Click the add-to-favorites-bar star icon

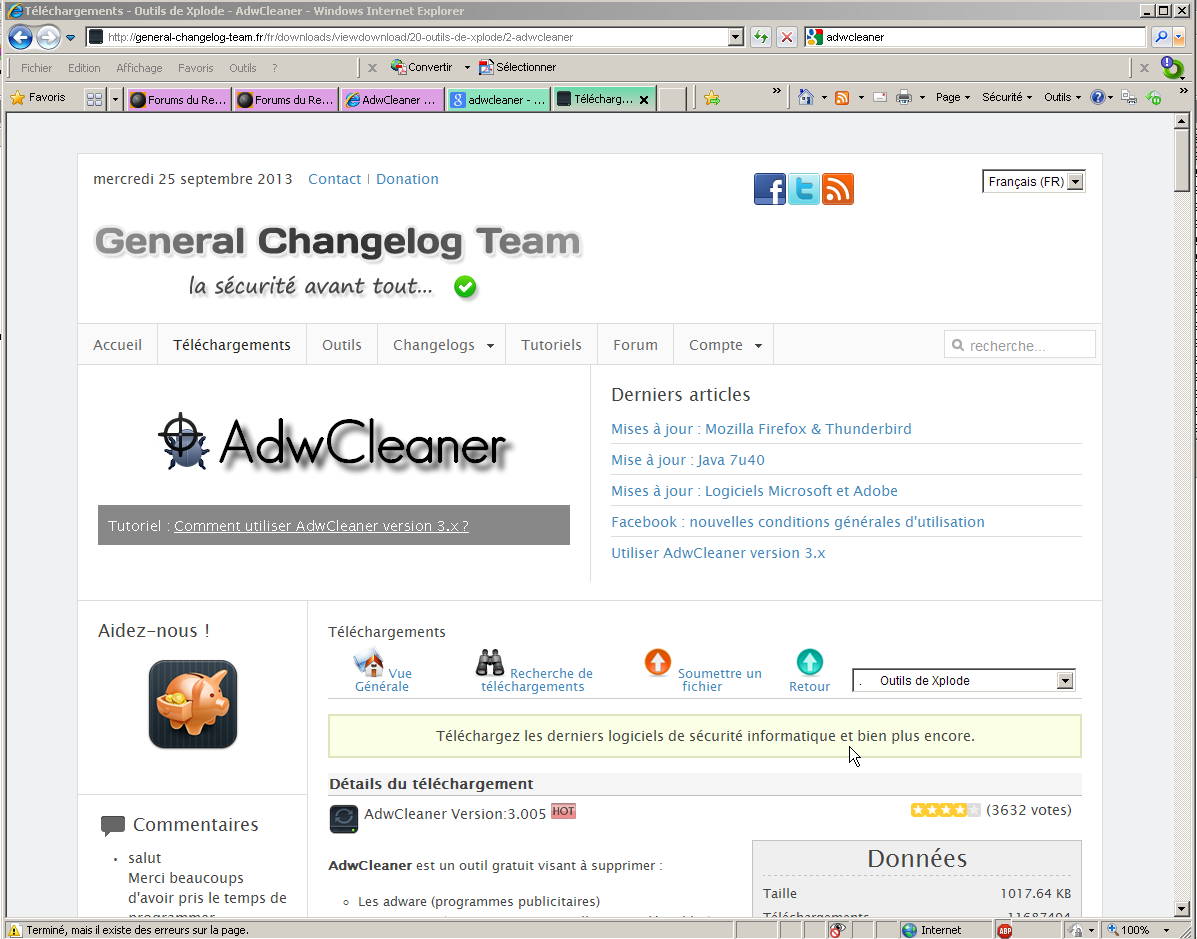click(711, 98)
